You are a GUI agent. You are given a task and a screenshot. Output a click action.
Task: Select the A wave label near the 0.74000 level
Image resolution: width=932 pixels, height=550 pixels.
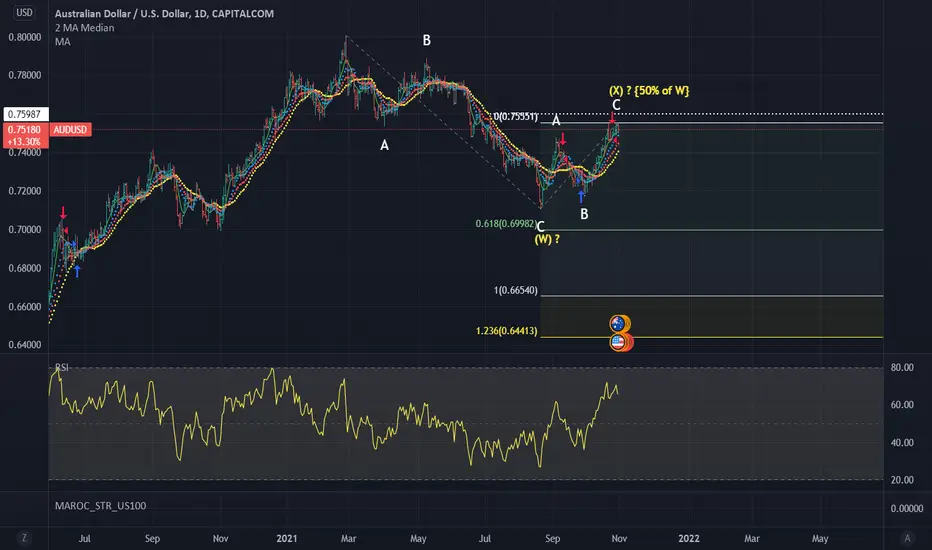click(385, 145)
